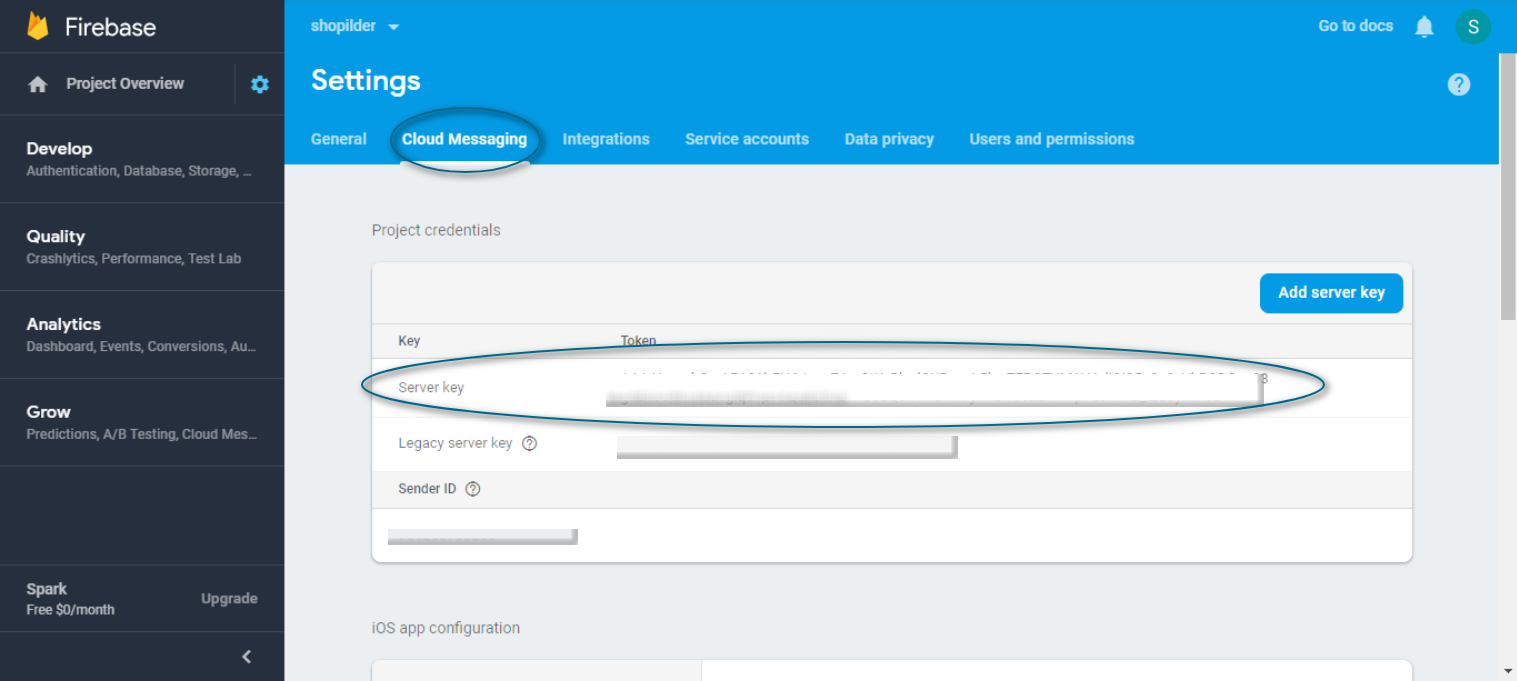Expand the Quality section
This screenshot has width=1517, height=681.
point(142,247)
